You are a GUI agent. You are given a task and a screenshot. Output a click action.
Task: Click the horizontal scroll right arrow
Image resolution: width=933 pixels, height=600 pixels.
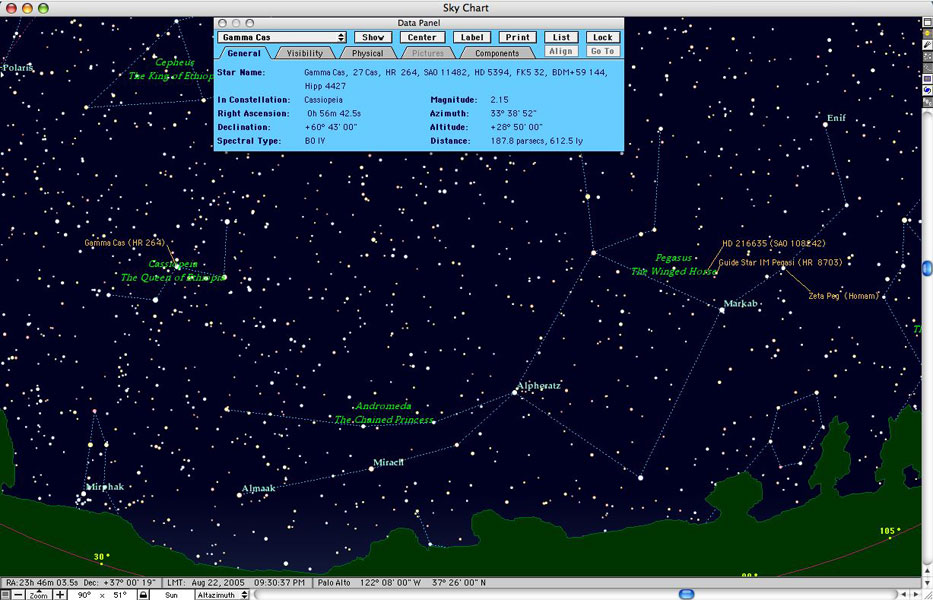pyautogui.click(x=916, y=594)
